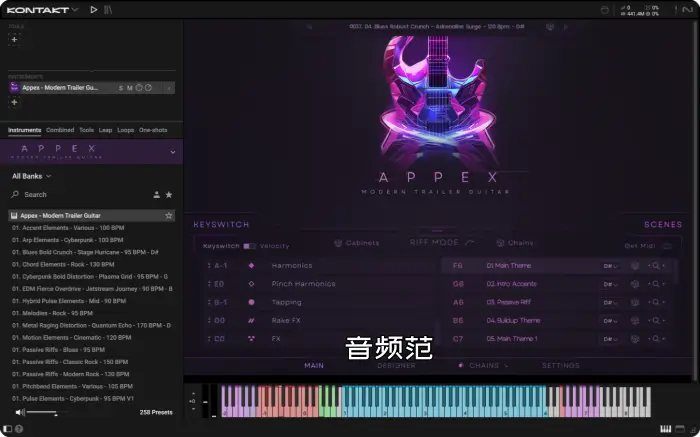Switch to the One-shots browser tab
This screenshot has width=700, height=437.
tap(153, 130)
